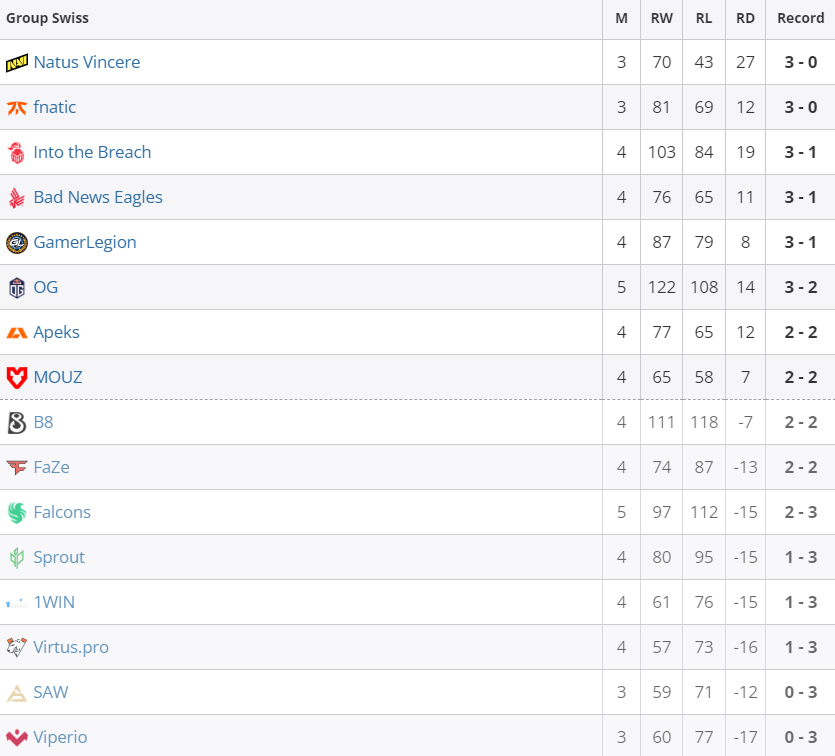Click the Into the Breach knight logo
The height and width of the screenshot is (756, 835).
click(17, 153)
